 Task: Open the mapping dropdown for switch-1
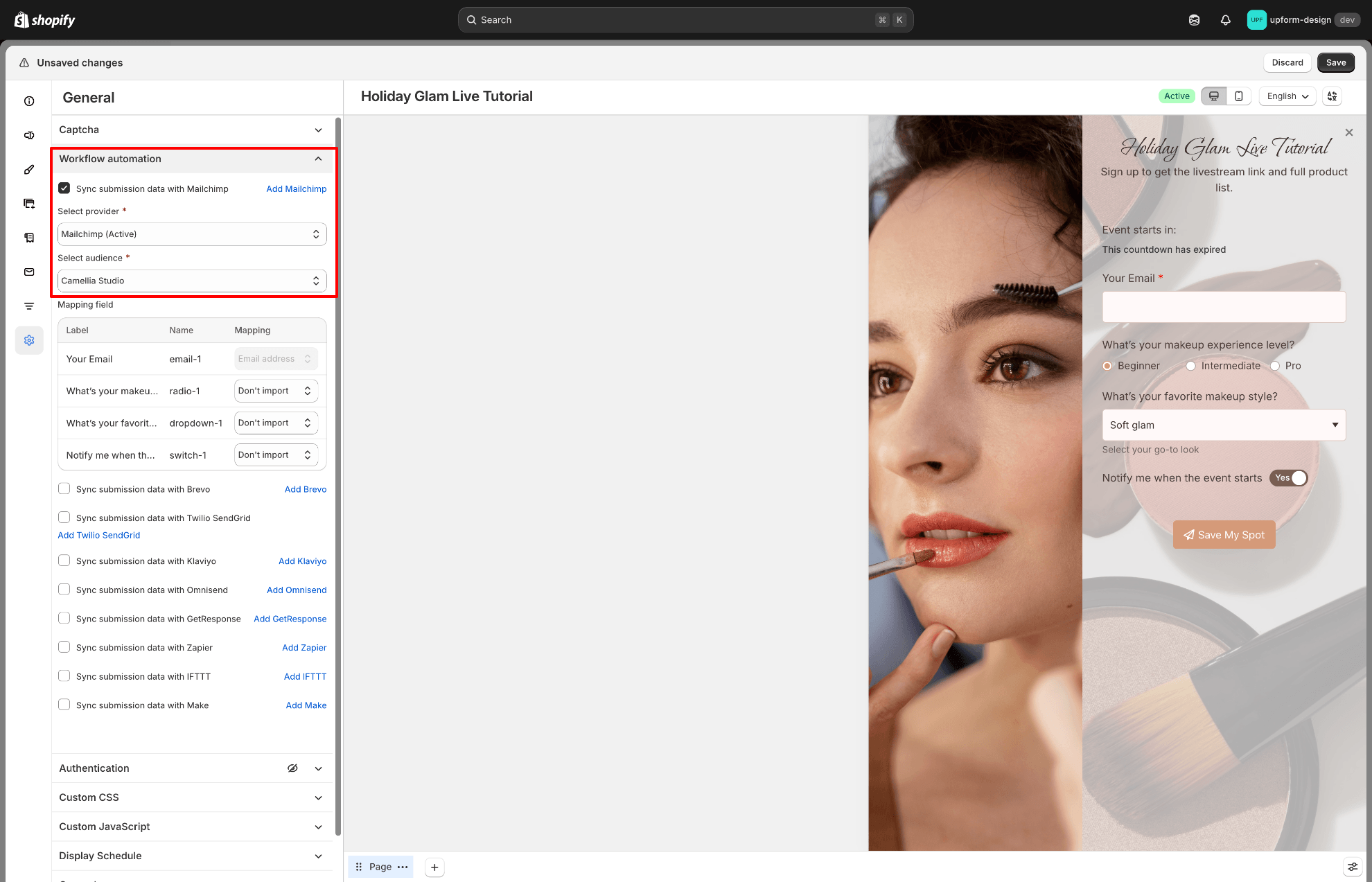(276, 455)
